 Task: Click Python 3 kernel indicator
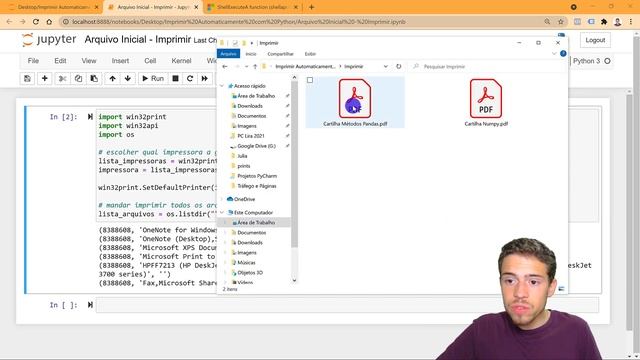(591, 61)
